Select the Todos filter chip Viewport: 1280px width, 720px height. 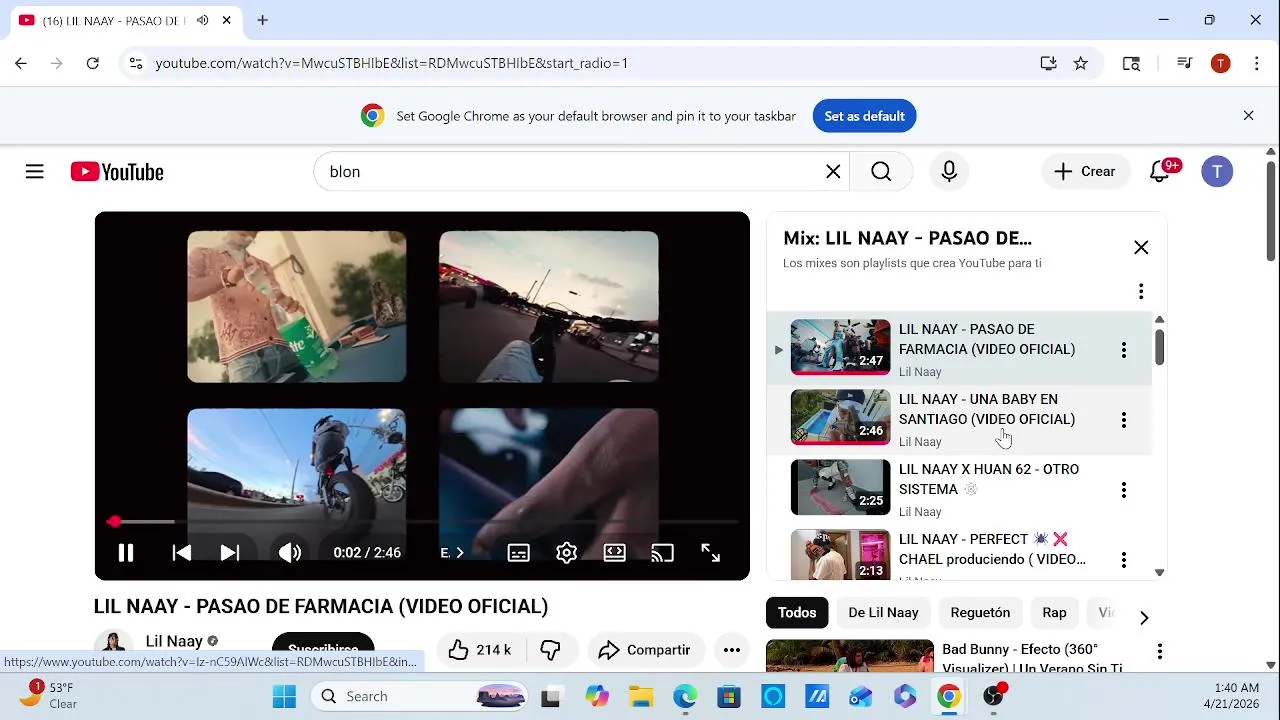coord(797,613)
